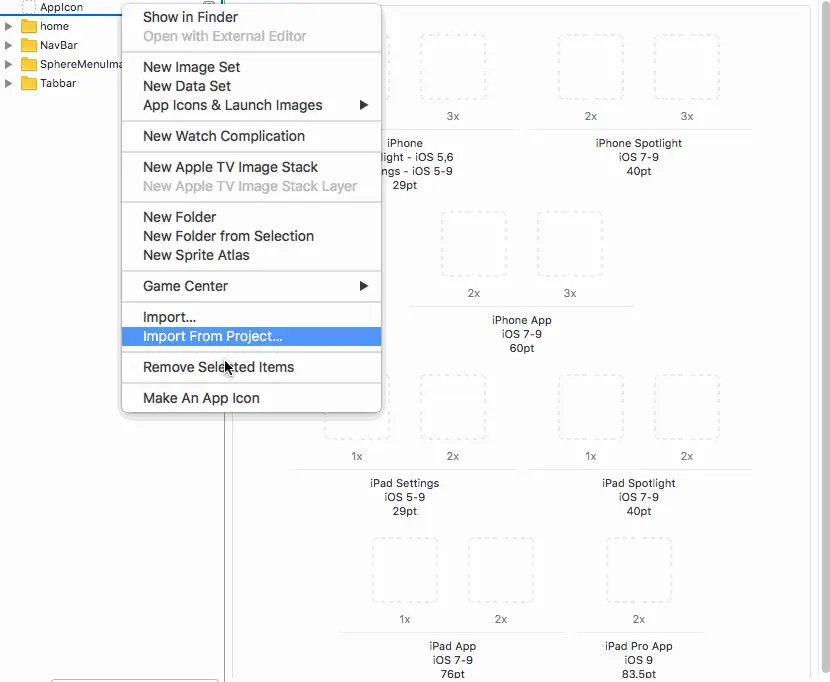Screen dimensions: 830x682
Task: Choose Remove Selected Items
Action: tap(251, 367)
